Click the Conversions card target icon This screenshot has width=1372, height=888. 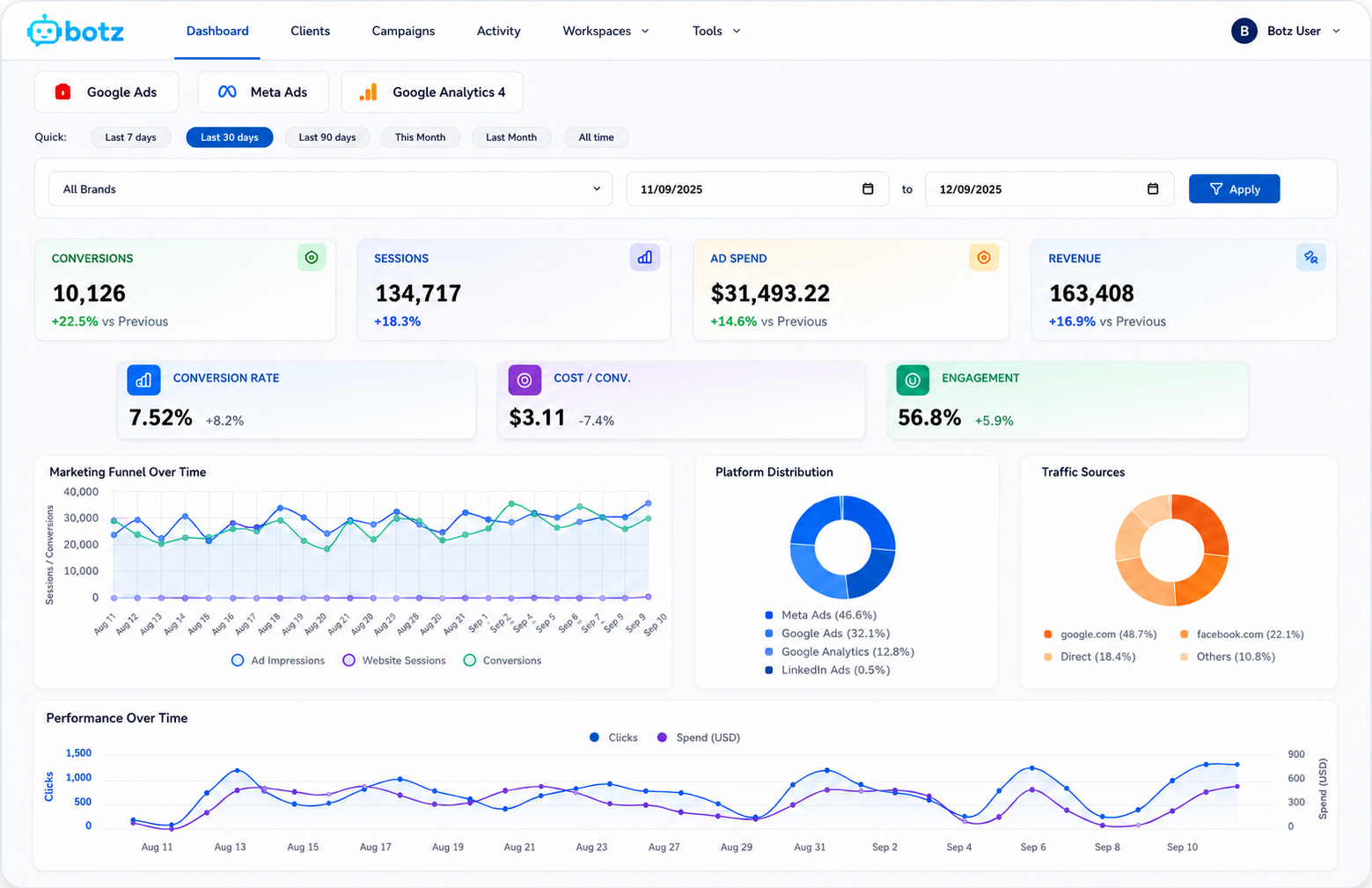click(312, 257)
